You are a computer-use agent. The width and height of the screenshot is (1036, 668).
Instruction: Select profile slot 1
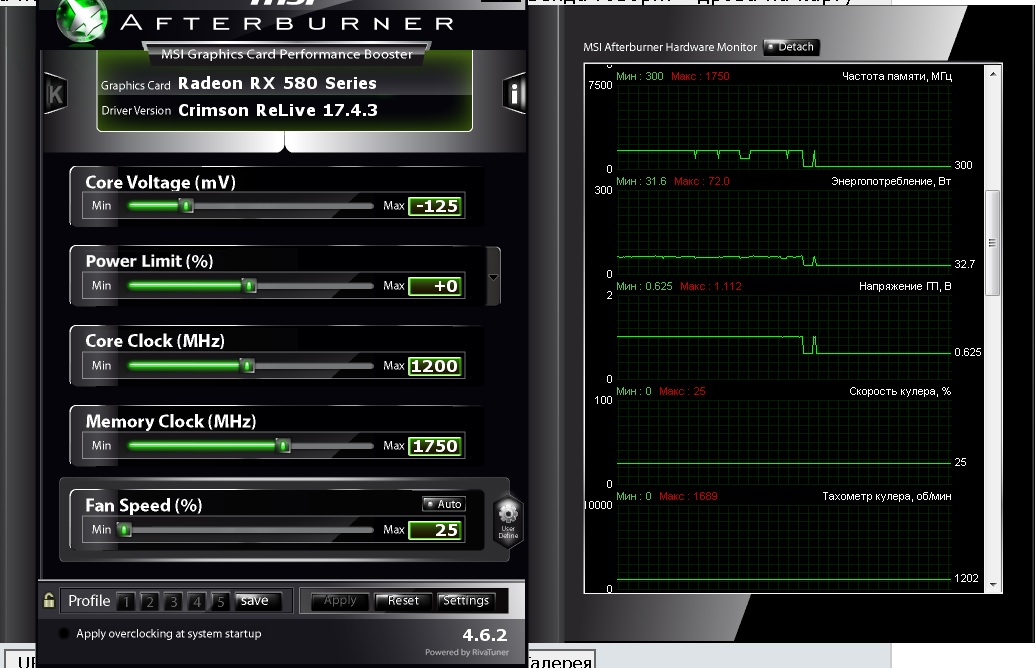tap(126, 601)
